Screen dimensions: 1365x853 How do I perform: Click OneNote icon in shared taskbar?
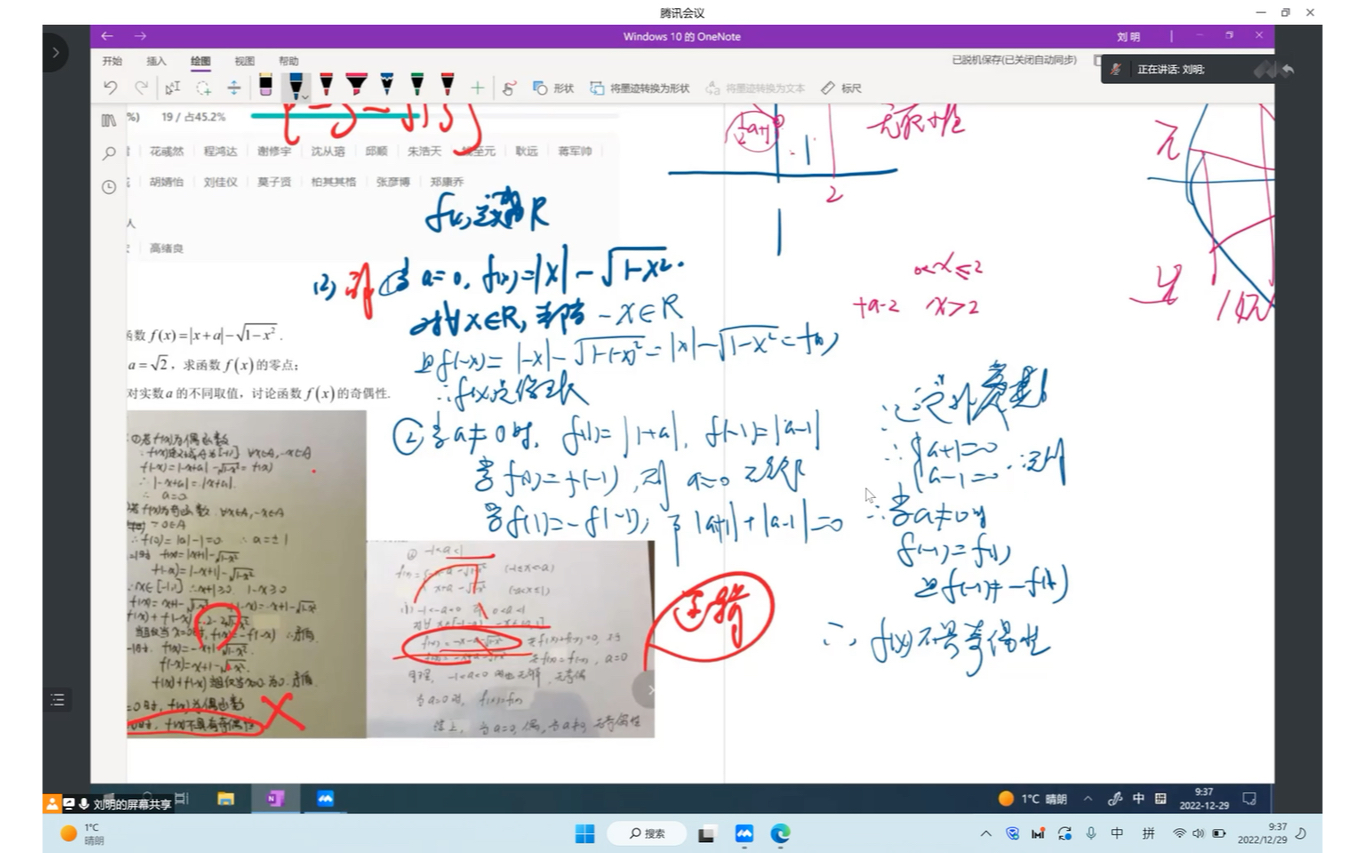tap(276, 798)
